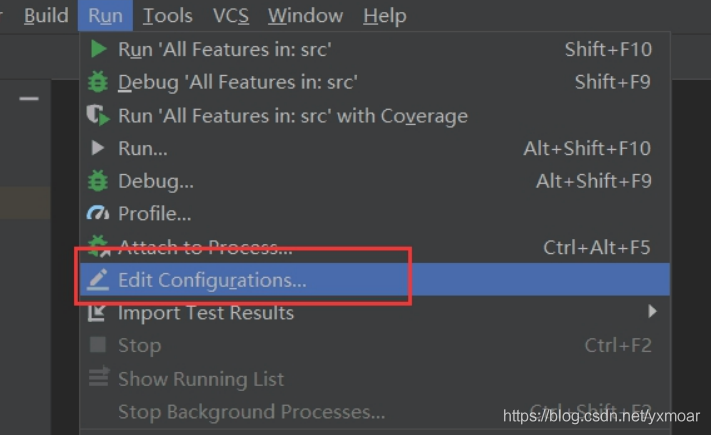
Task: Click the Edit Configurations pencil icon
Action: point(98,280)
